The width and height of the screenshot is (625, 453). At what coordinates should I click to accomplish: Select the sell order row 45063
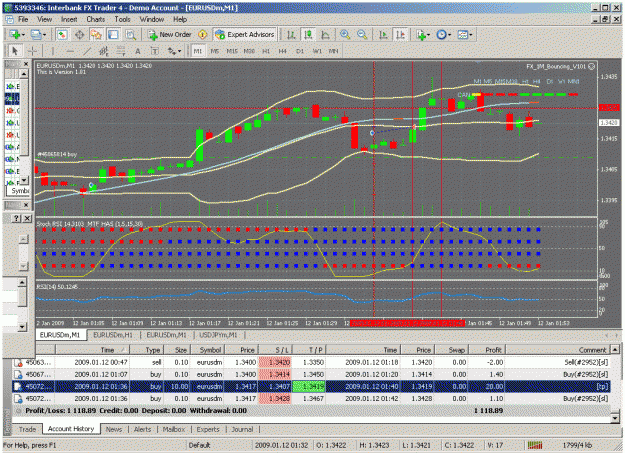[311, 362]
